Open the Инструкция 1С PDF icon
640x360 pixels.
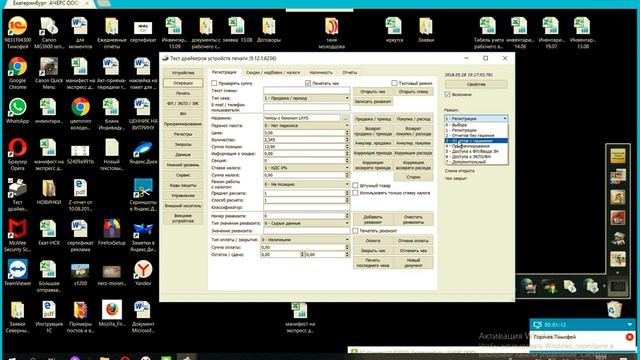(49, 317)
